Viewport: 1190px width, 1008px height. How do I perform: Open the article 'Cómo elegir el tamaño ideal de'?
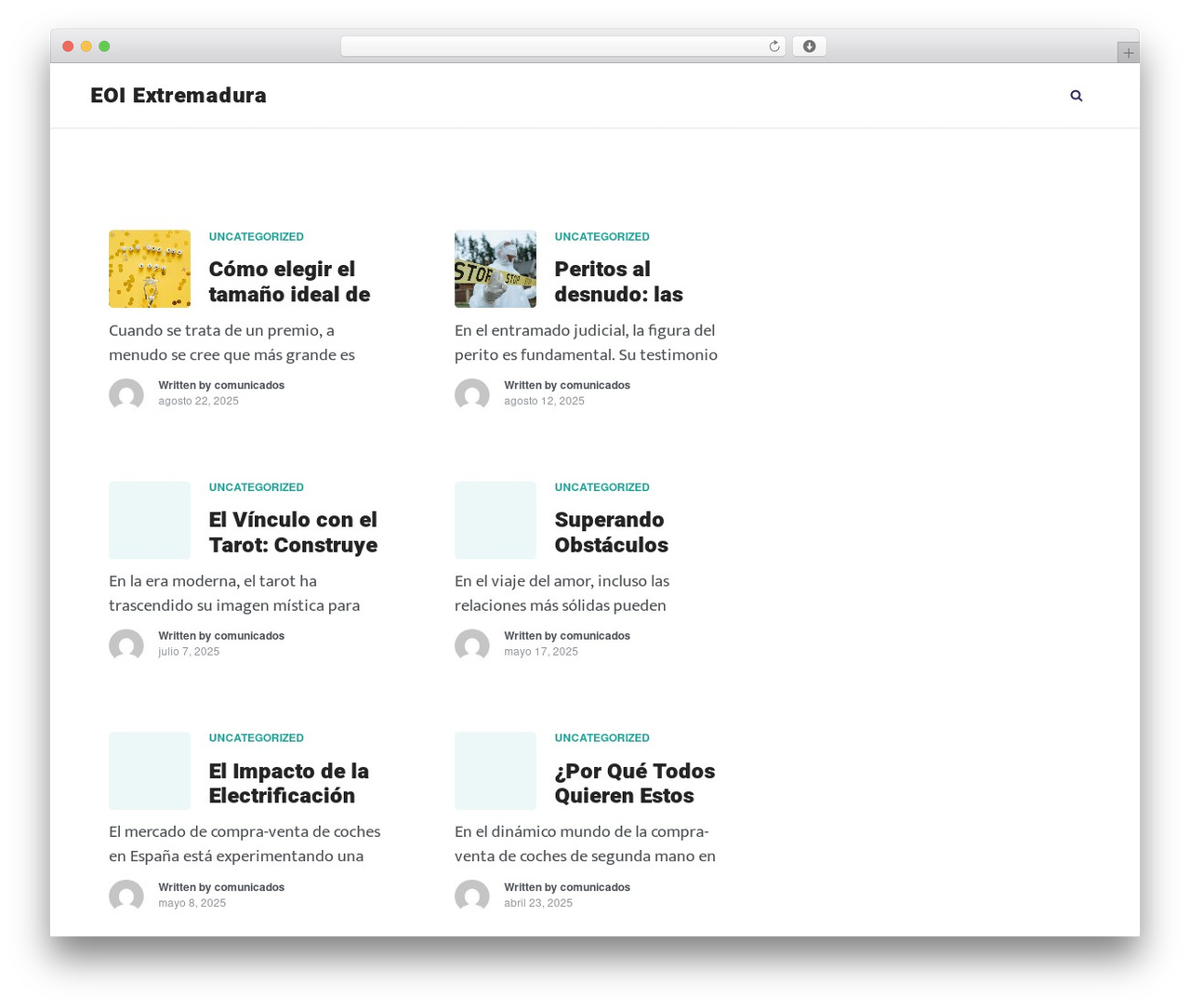pos(289,282)
